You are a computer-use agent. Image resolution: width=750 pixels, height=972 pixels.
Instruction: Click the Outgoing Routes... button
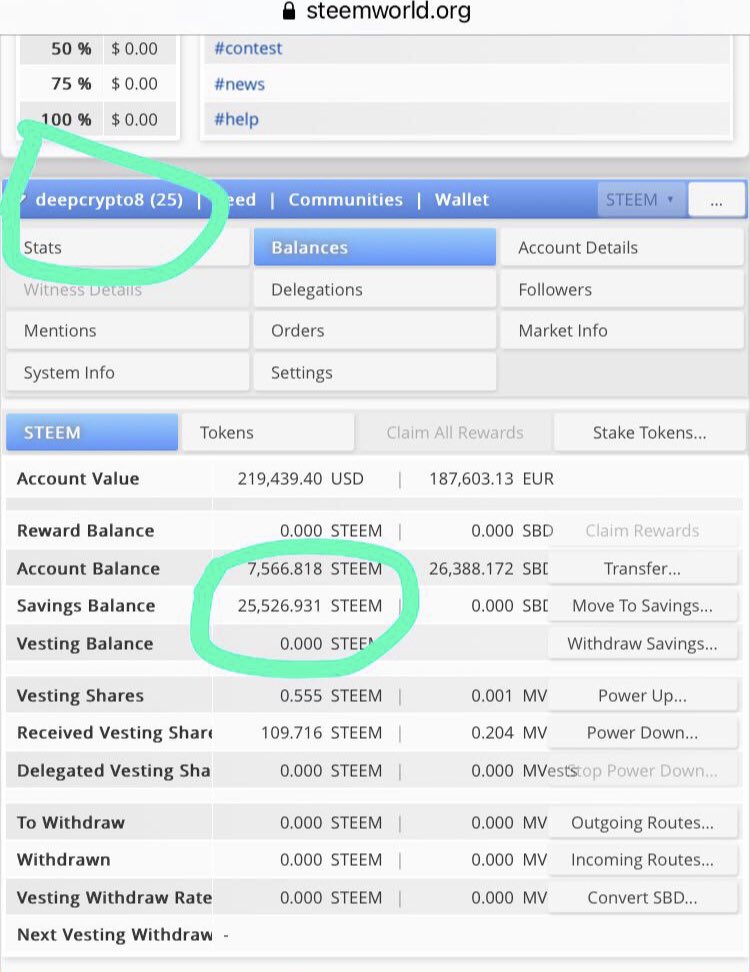tap(642, 823)
